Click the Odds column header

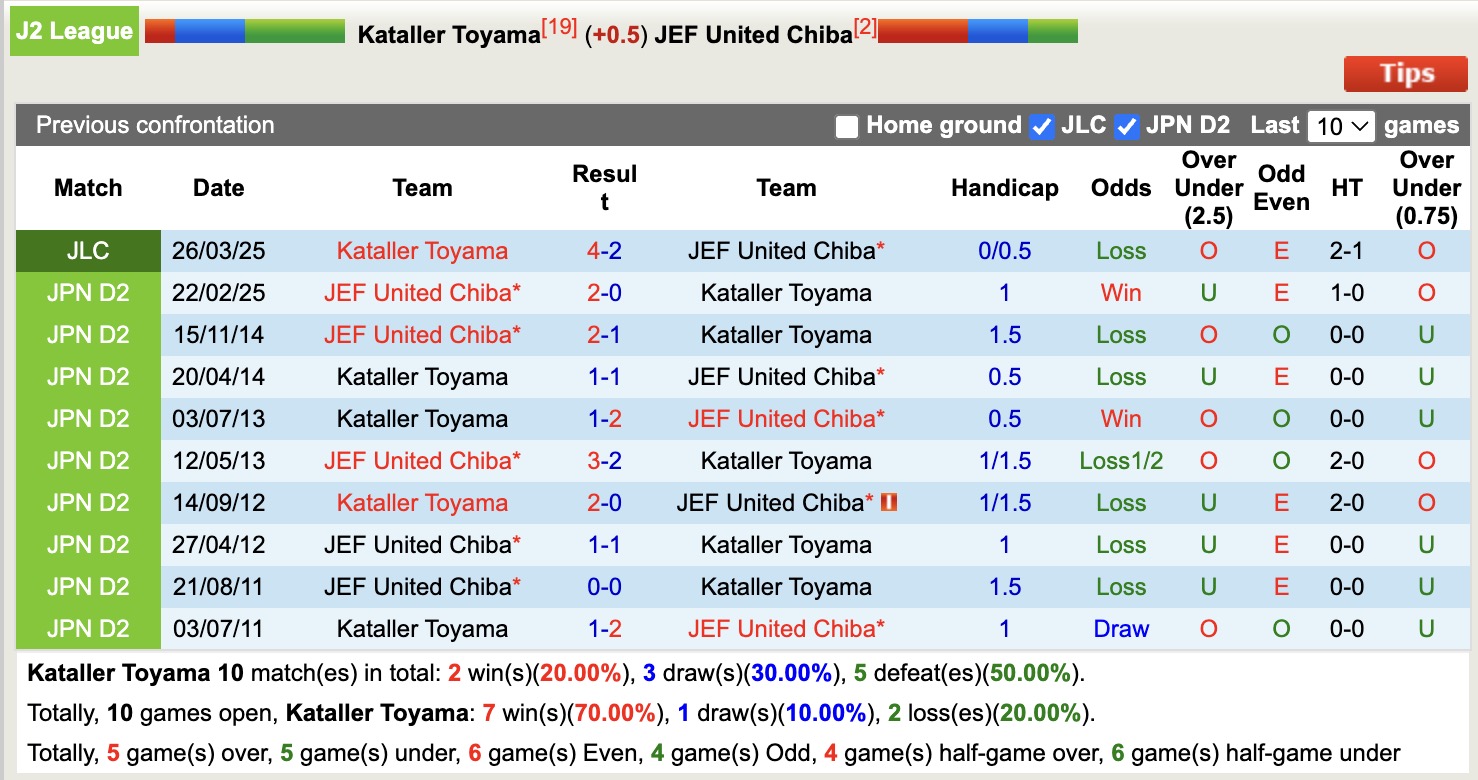tap(1120, 187)
